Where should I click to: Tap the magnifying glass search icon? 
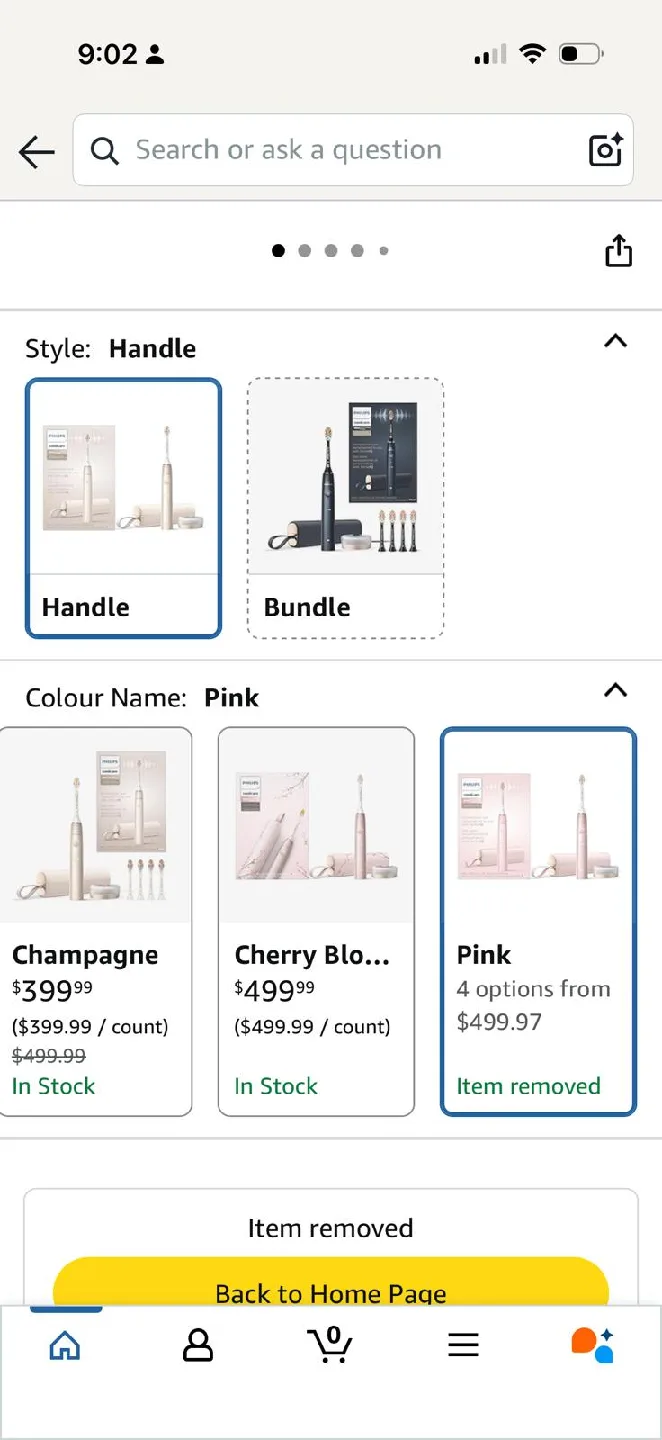tap(104, 151)
